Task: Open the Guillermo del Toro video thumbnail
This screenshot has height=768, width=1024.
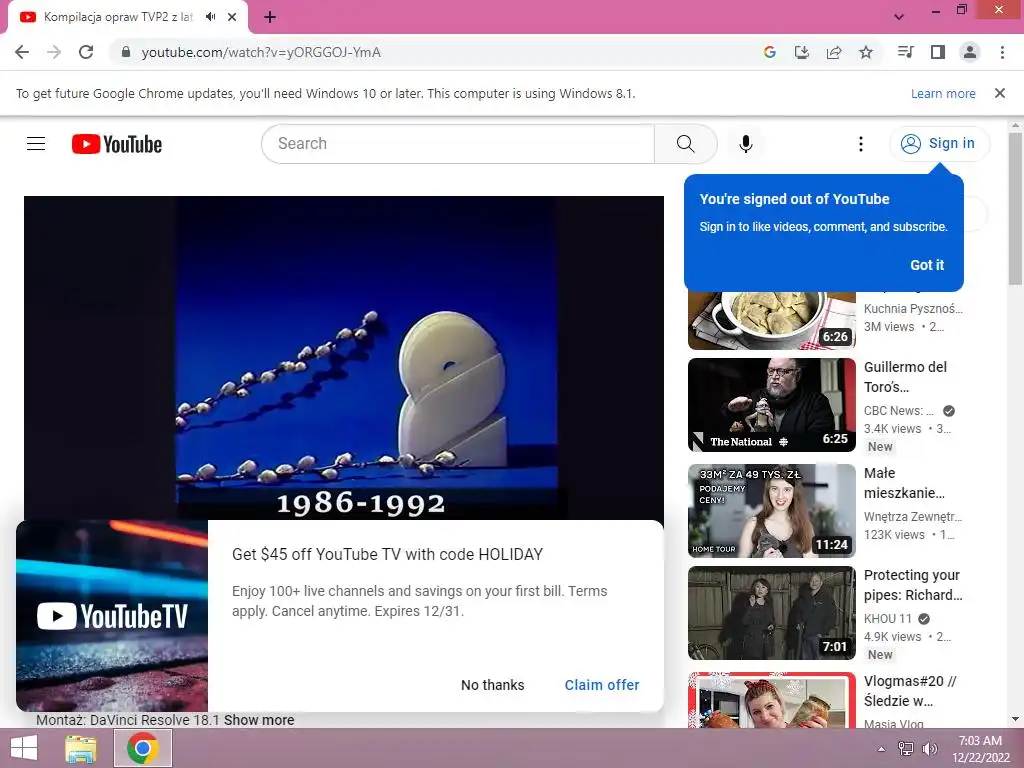Action: coord(771,405)
